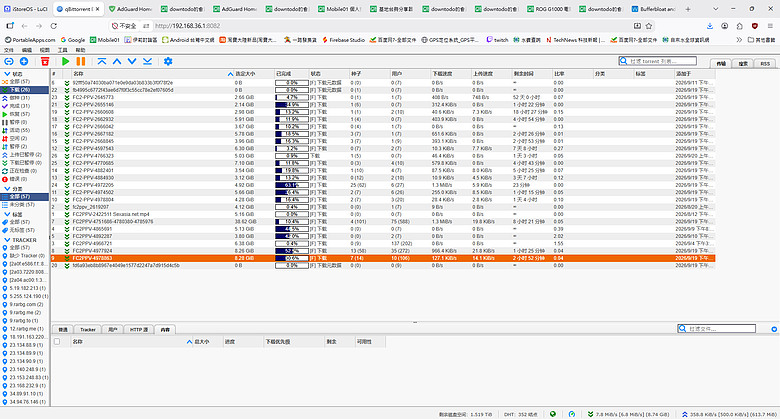Click the orange pause icon in toolbar
Image resolution: width=780 pixels, height=419 pixels.
81,61
